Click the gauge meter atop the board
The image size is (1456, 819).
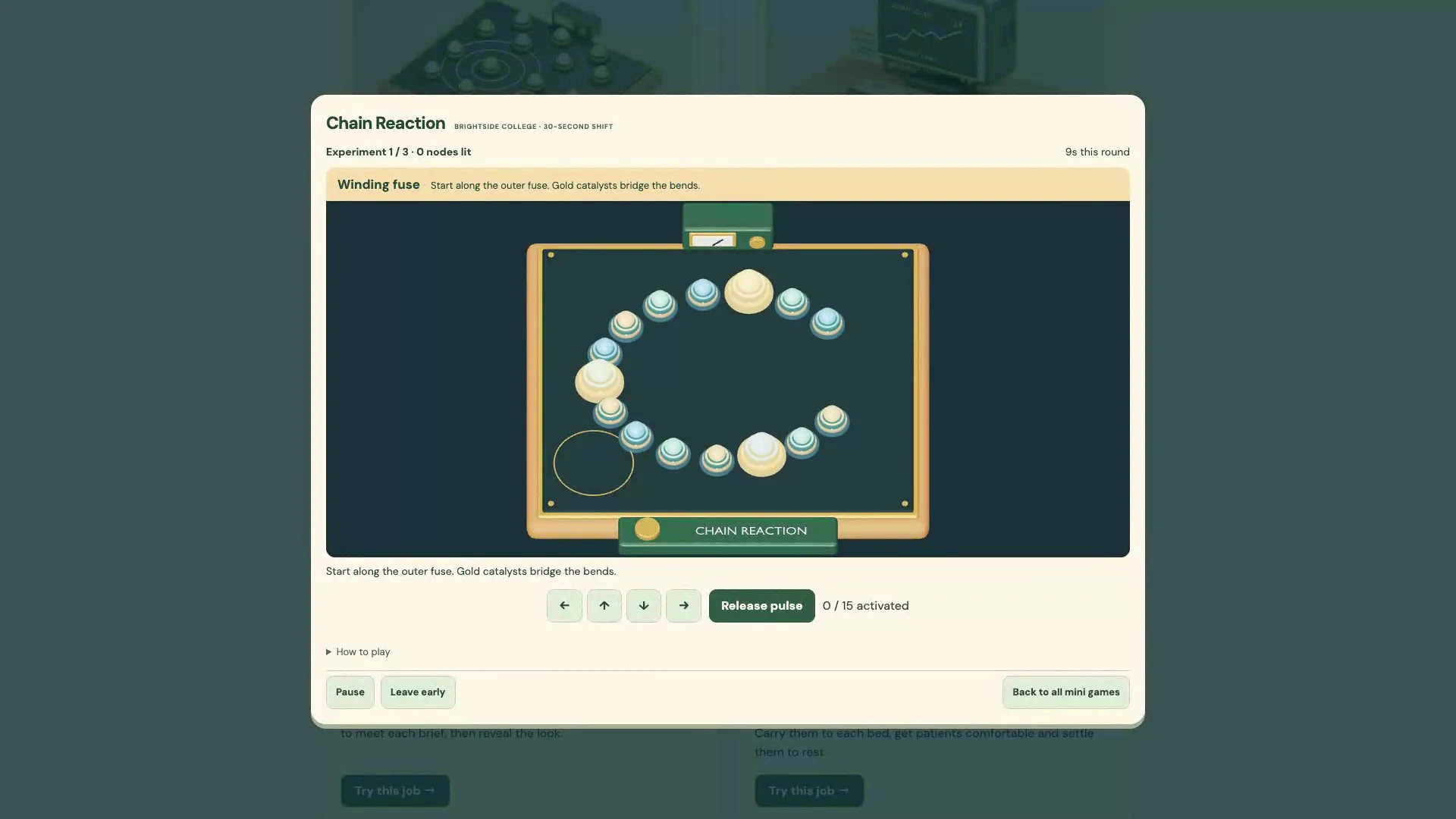point(713,241)
